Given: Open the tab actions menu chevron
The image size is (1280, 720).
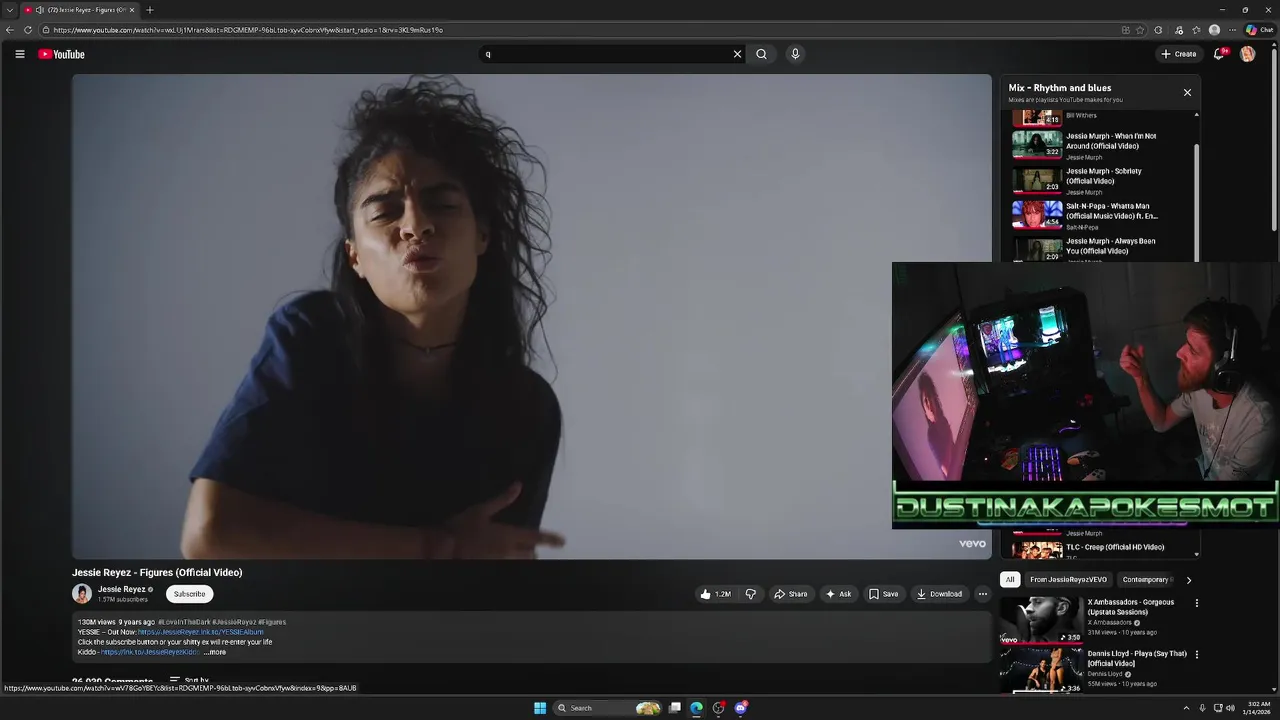Looking at the screenshot, I should 10,10.
